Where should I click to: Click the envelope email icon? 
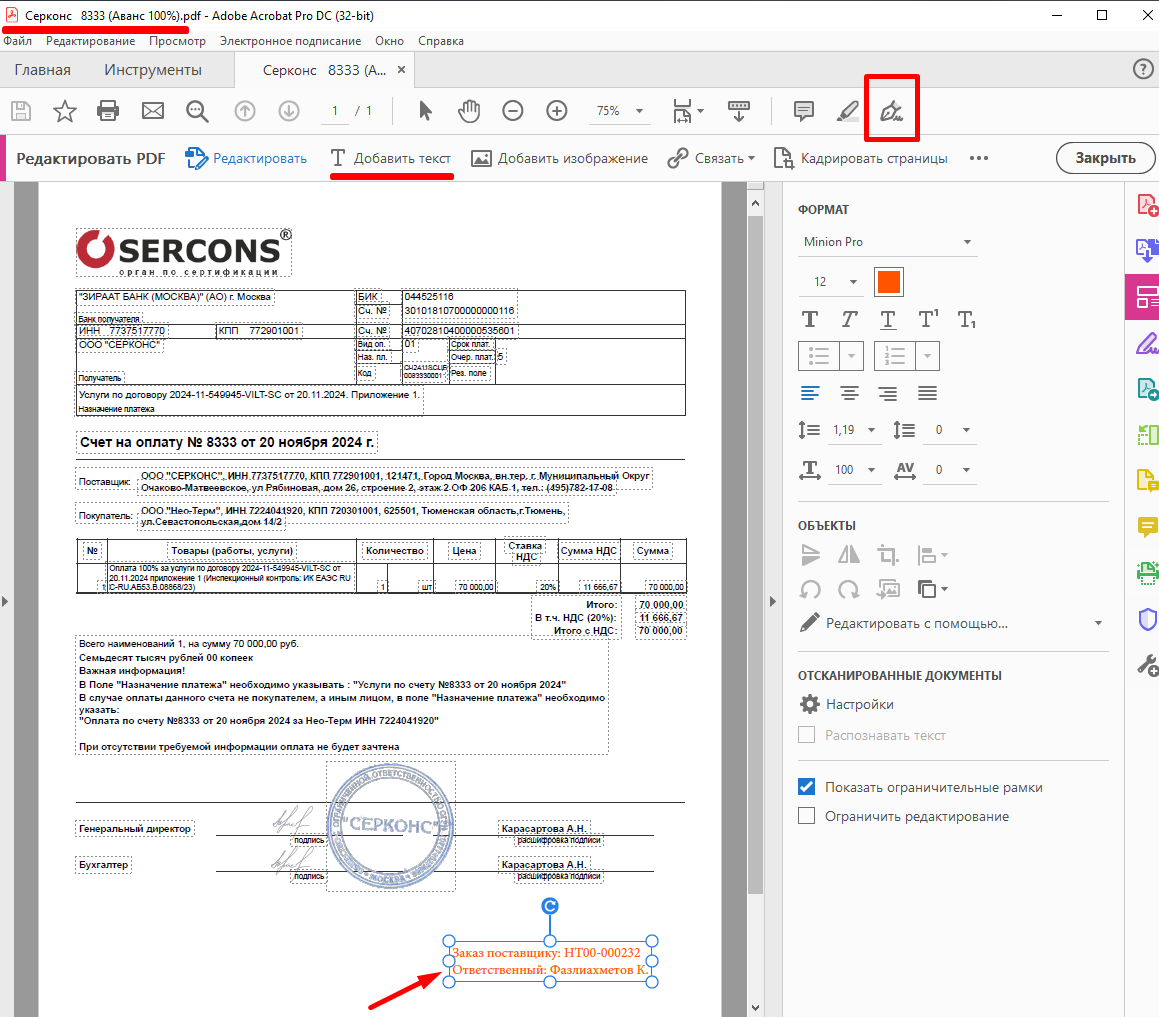tap(153, 111)
